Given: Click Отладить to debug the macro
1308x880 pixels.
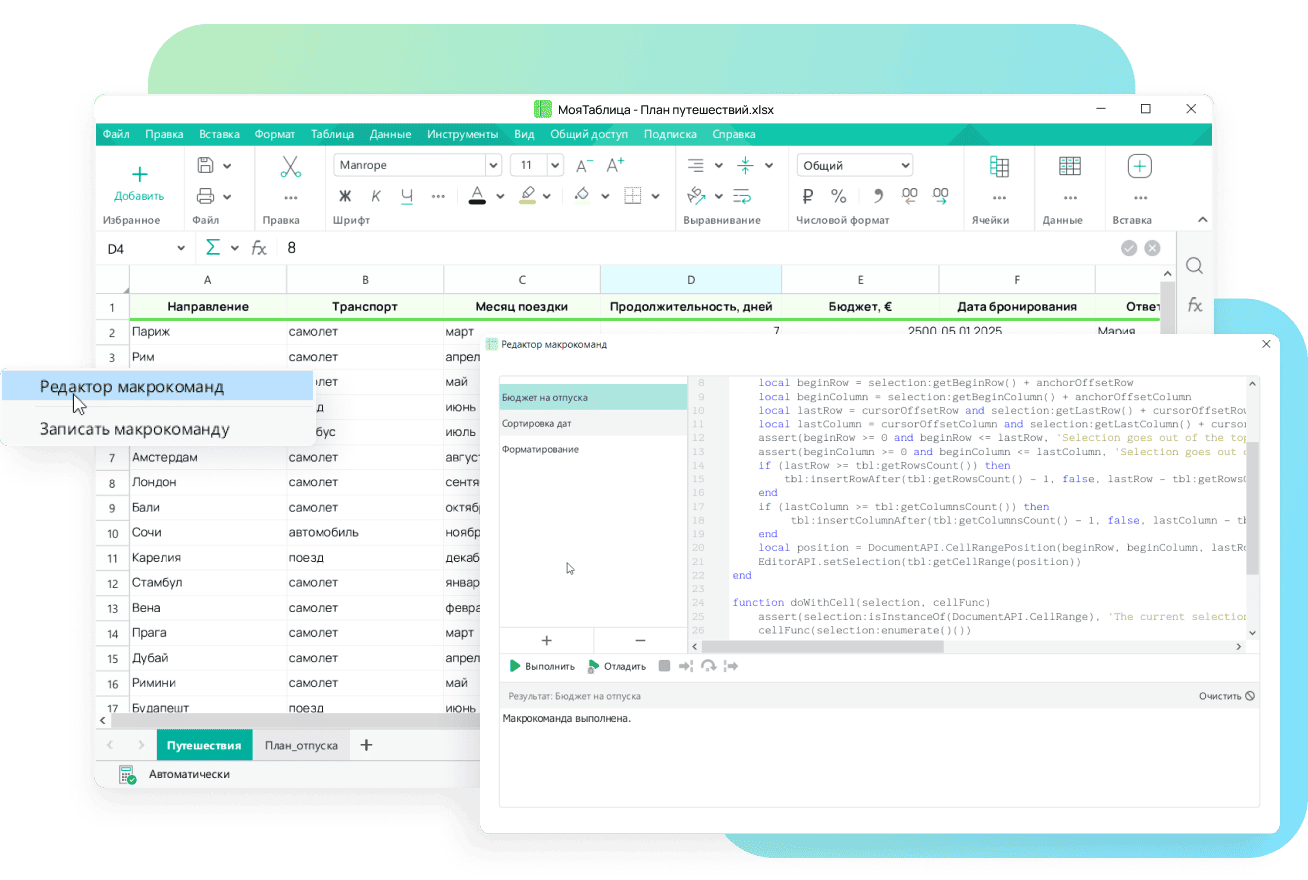Looking at the screenshot, I should (617, 666).
